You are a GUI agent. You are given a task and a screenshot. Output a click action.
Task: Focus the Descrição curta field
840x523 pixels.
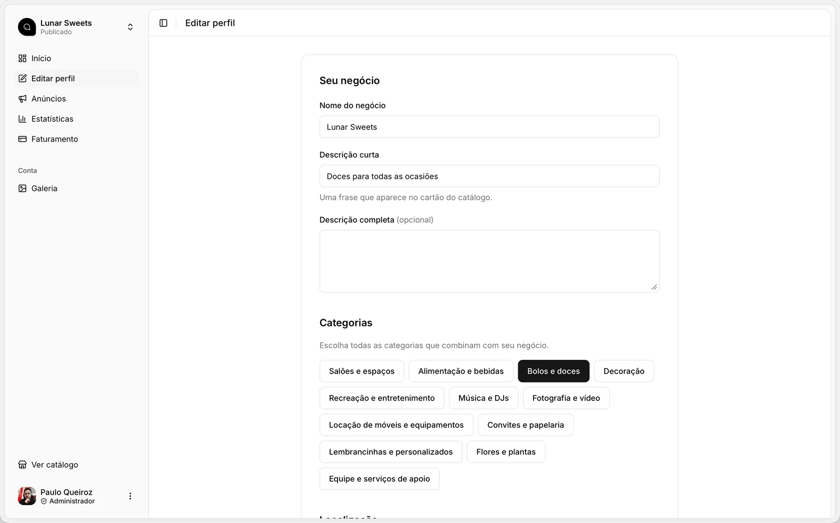tap(489, 176)
